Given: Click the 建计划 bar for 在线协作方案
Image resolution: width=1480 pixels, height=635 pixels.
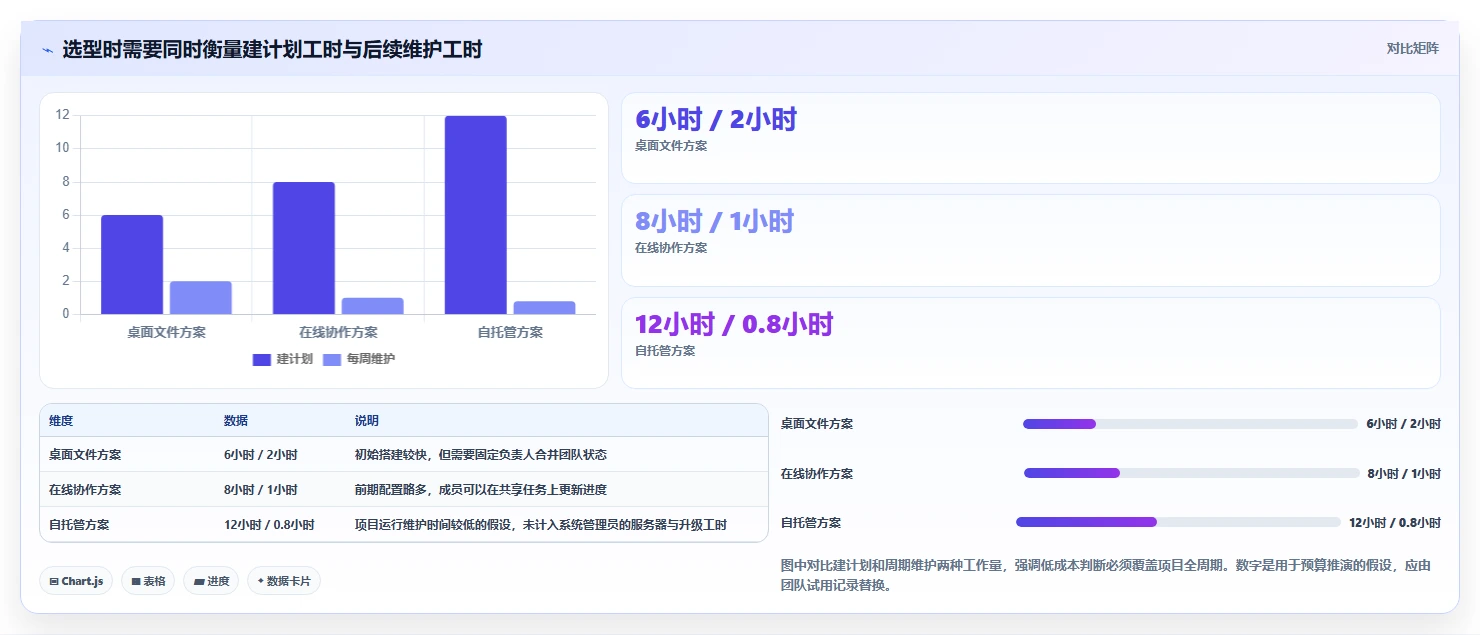Looking at the screenshot, I should pos(304,248).
